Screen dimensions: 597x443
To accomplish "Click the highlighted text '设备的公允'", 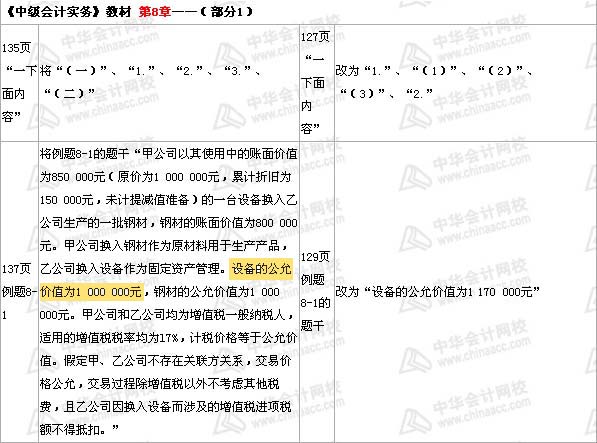I will click(x=261, y=269).
